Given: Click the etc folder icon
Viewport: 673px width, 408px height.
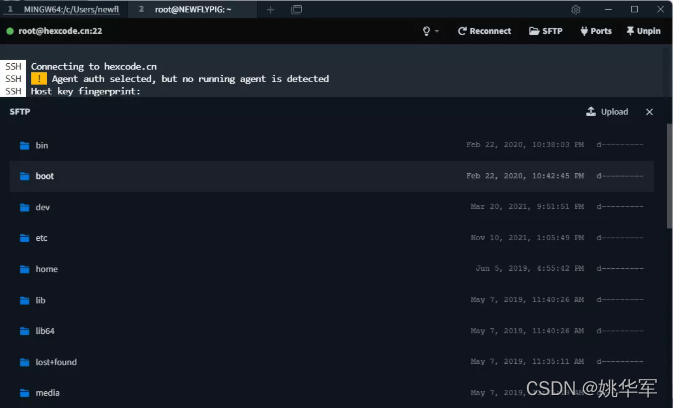Looking at the screenshot, I should click(24, 238).
